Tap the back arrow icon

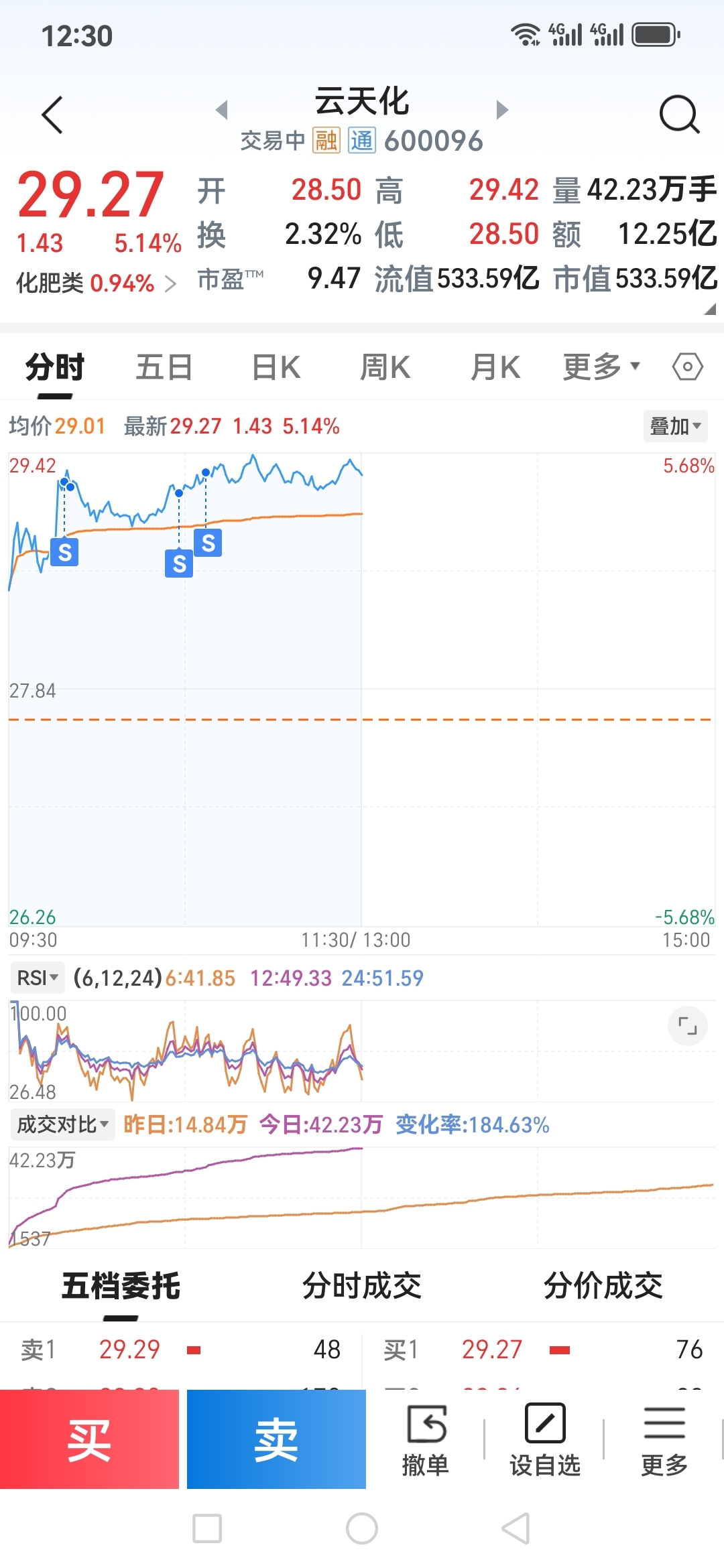[x=52, y=115]
